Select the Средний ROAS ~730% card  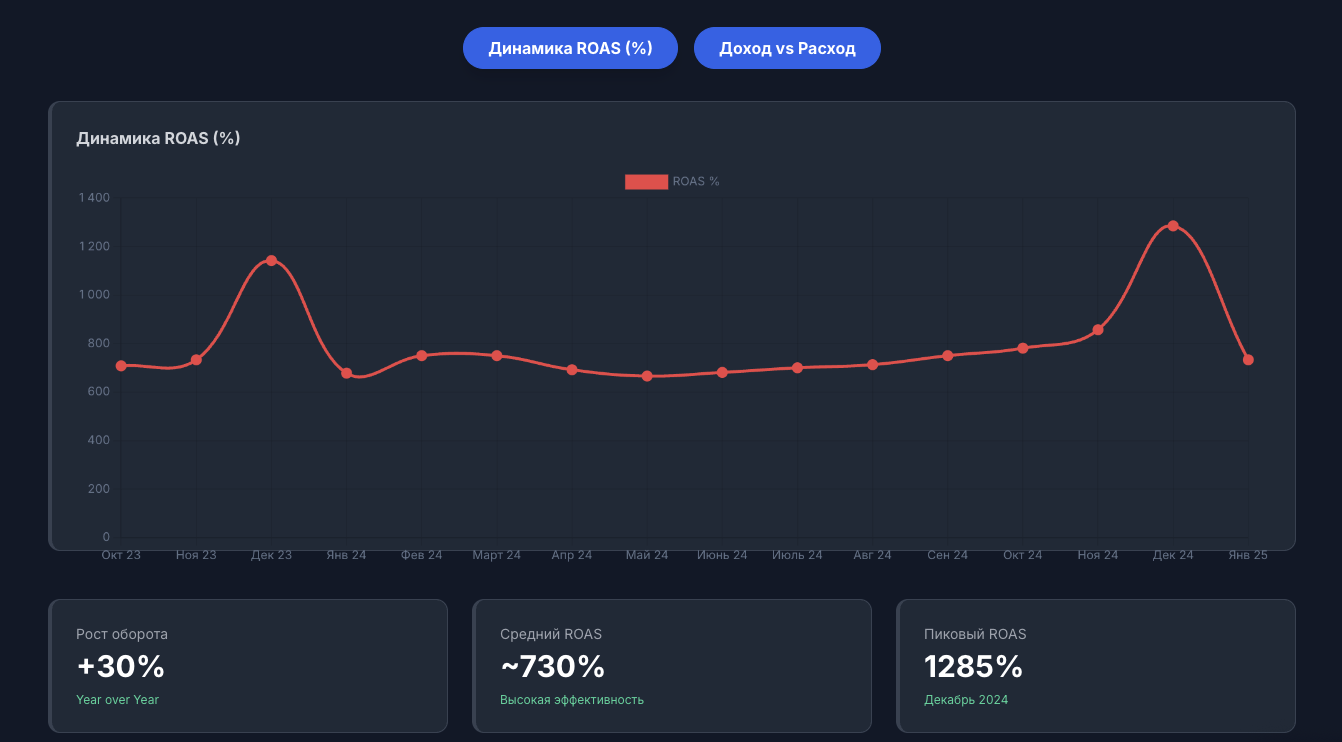point(672,665)
